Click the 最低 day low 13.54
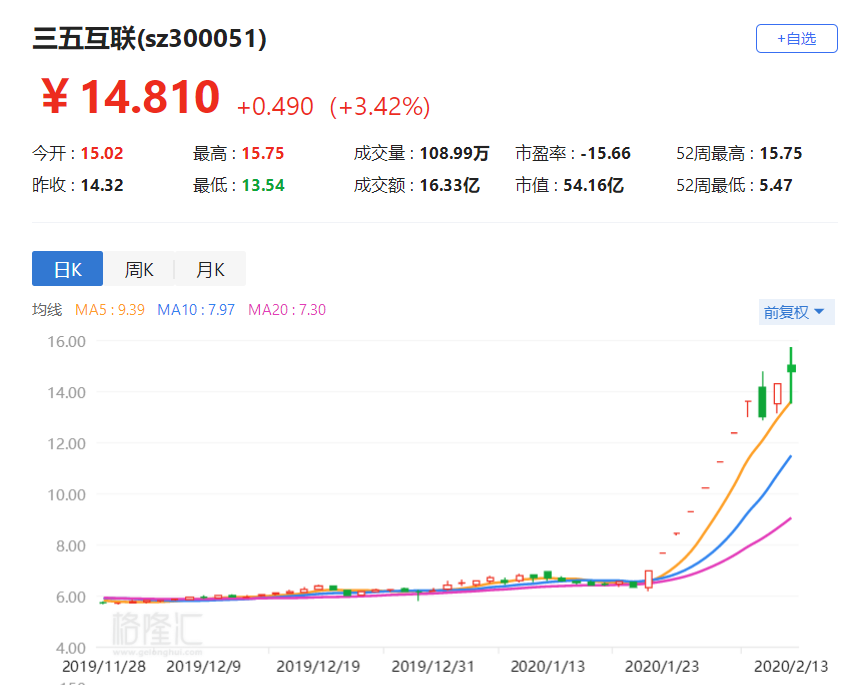852x685 pixels. point(263,185)
